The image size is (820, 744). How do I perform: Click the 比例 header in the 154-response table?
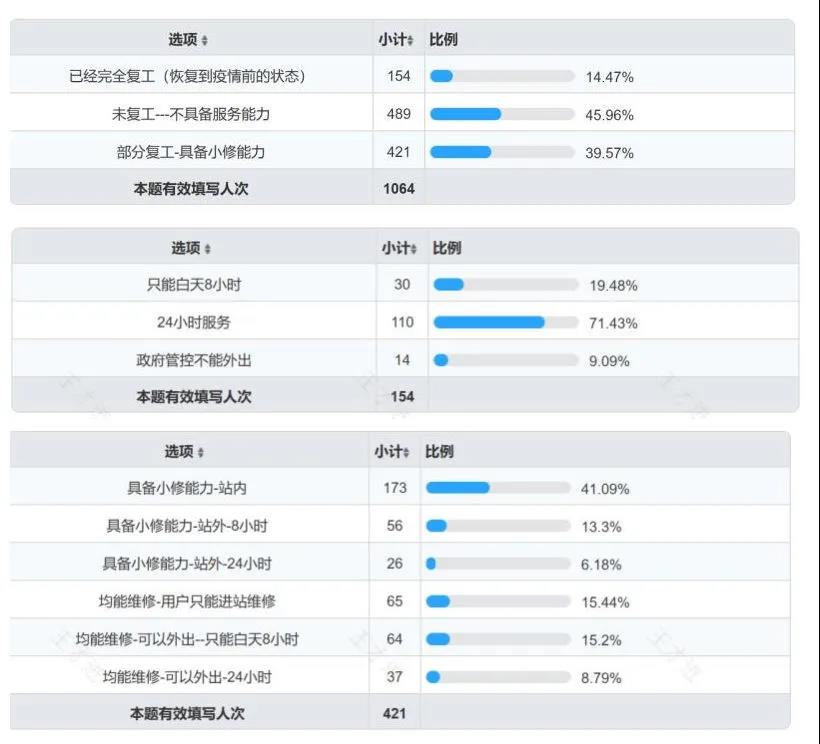click(x=446, y=248)
